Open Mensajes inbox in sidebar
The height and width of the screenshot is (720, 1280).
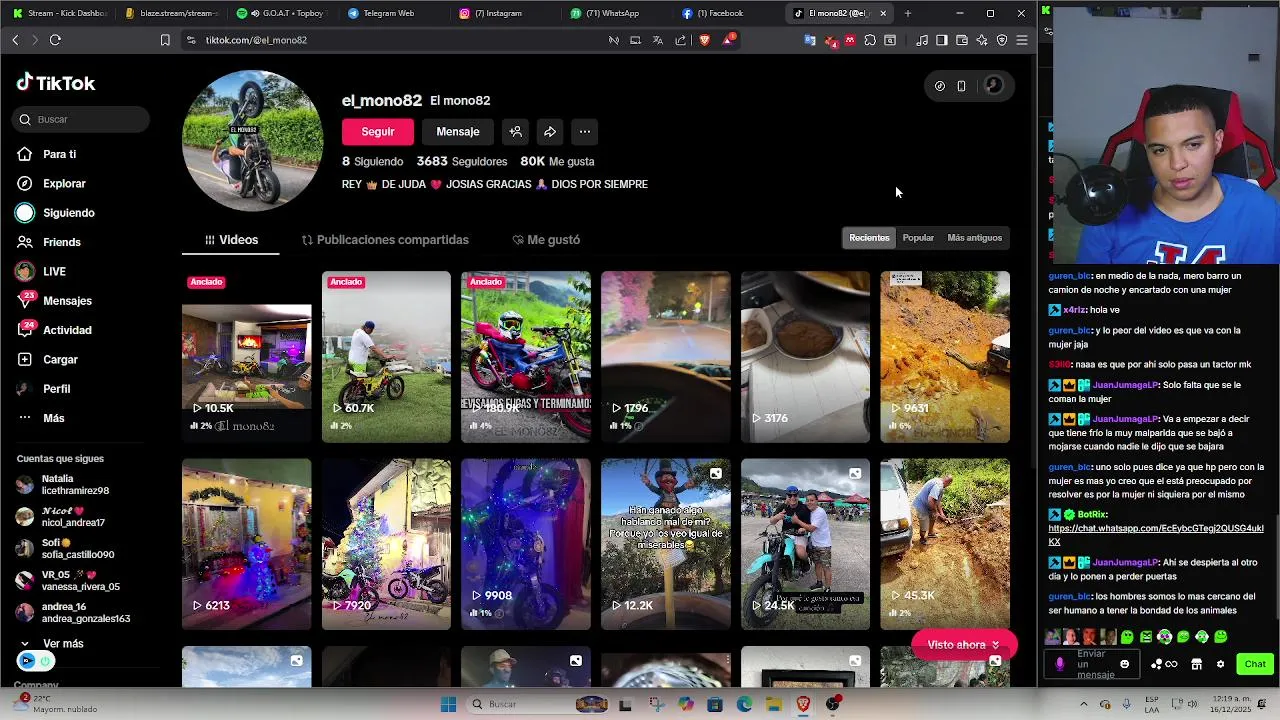pos(55,301)
